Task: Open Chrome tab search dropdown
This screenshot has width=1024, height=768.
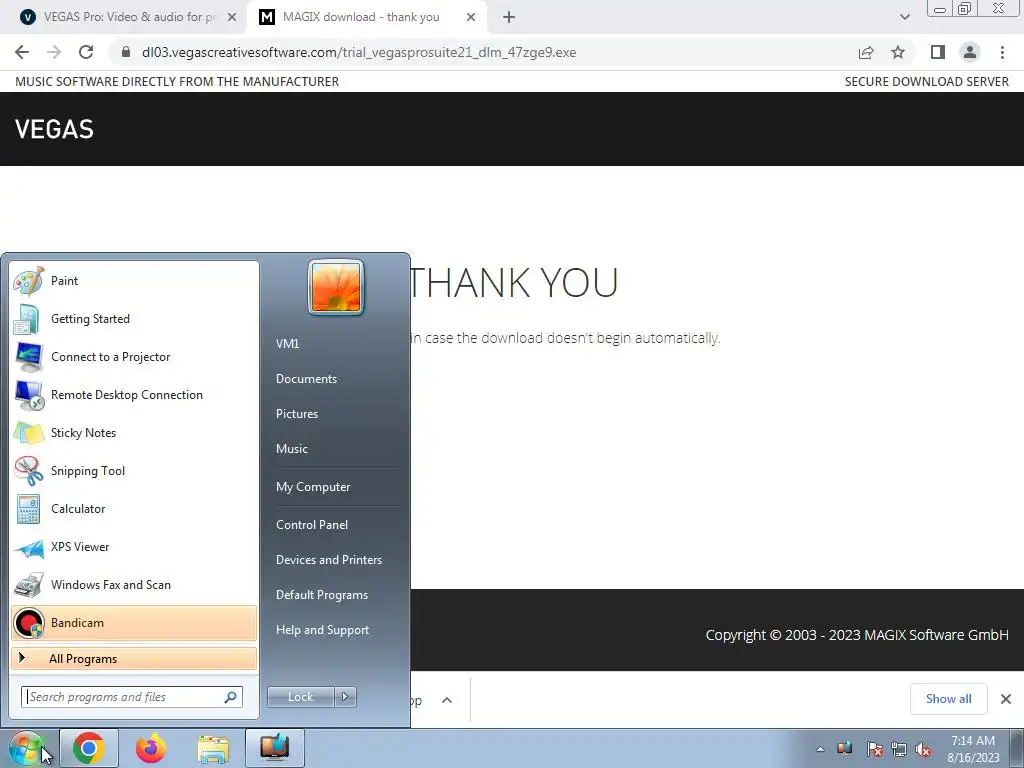Action: [904, 17]
